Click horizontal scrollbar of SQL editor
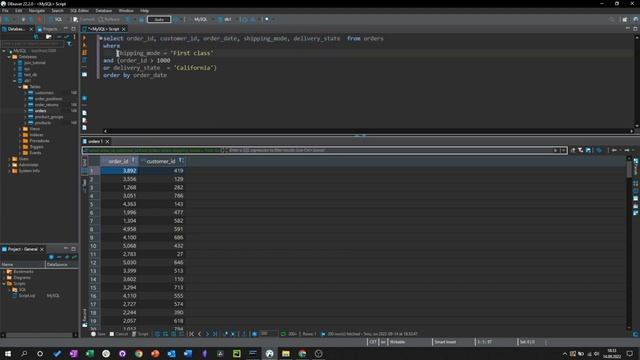This screenshot has width=640, height=360. tap(367, 131)
